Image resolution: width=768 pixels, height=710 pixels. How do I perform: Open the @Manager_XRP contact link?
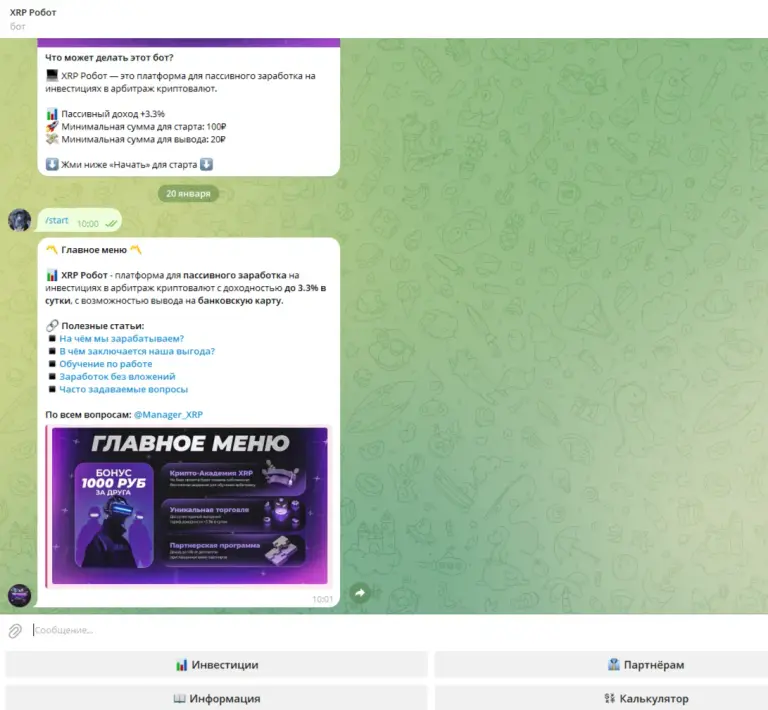pos(168,415)
